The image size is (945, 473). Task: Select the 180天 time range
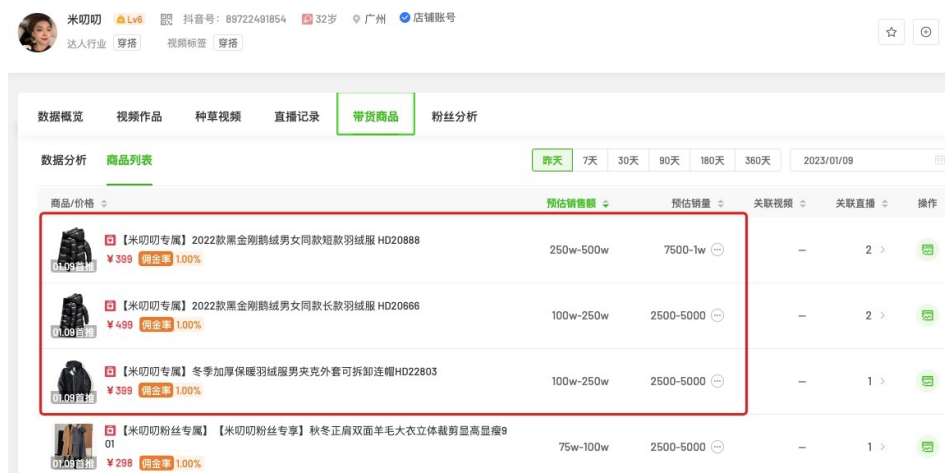coord(712,161)
